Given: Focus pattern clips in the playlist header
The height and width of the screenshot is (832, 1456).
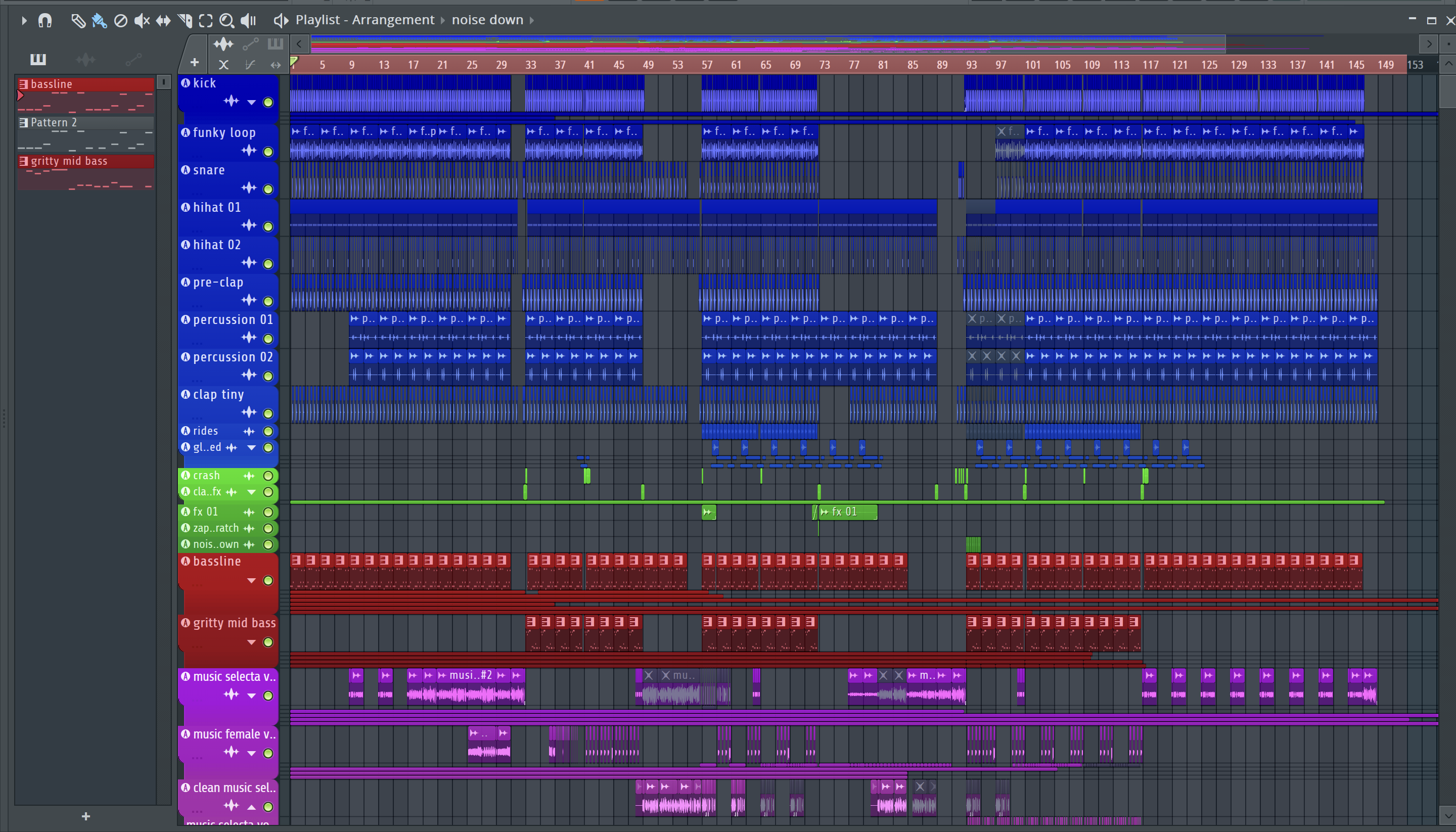Looking at the screenshot, I should [x=276, y=43].
